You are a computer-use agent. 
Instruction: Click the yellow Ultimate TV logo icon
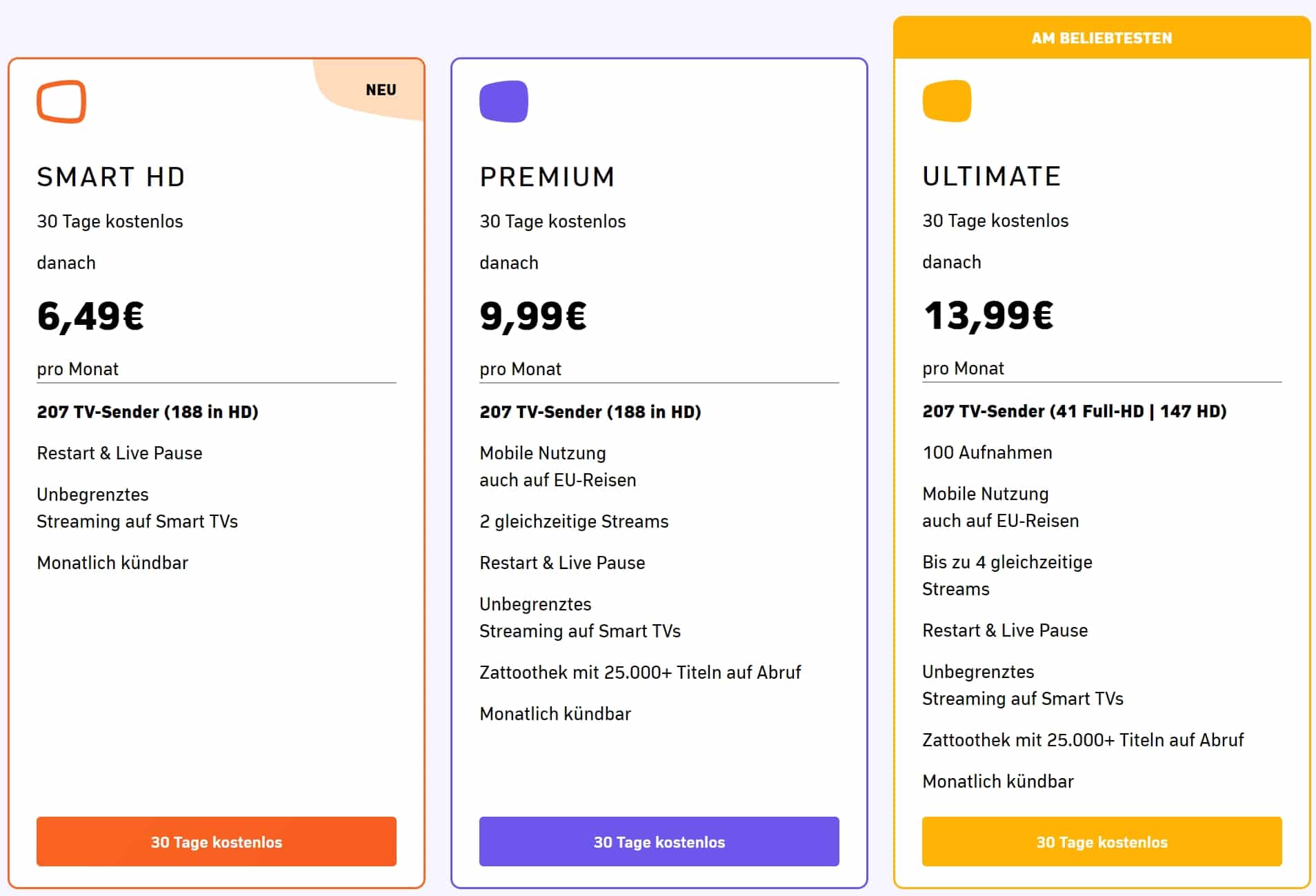point(946,101)
